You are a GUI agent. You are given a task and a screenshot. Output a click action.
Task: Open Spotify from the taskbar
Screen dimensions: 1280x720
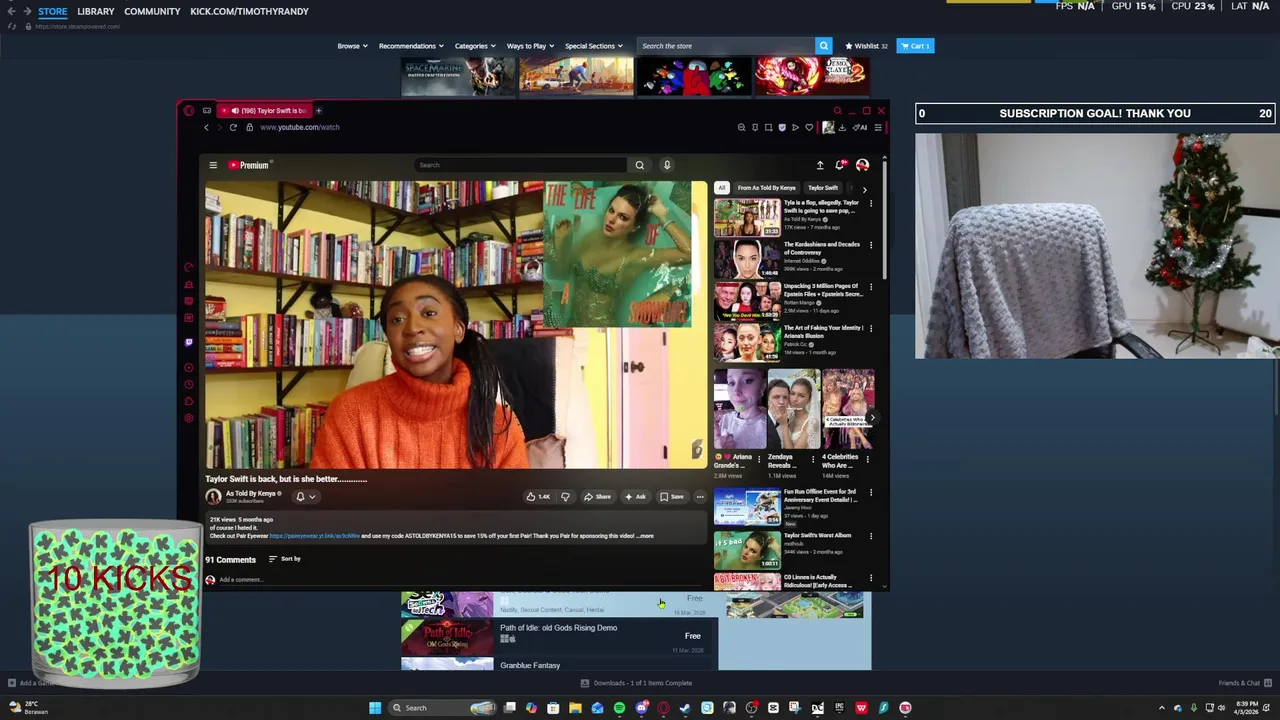pos(619,708)
